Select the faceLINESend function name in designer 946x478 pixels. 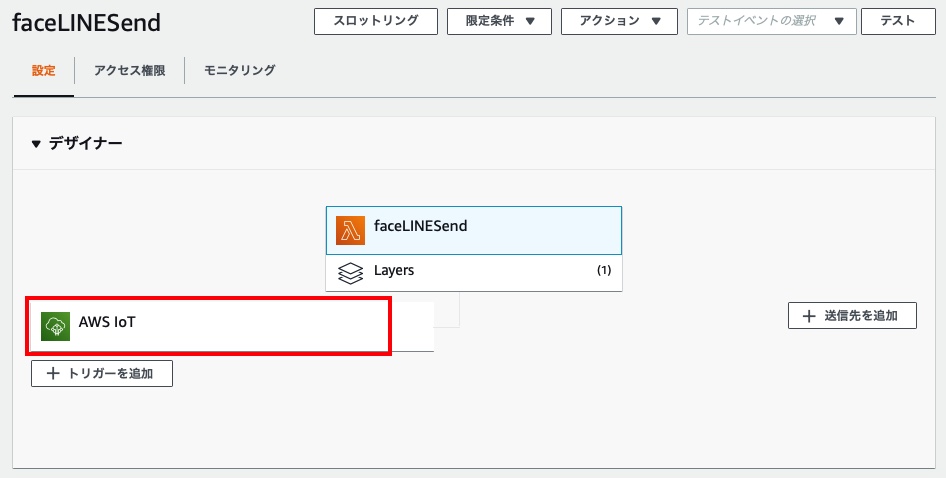point(420,226)
